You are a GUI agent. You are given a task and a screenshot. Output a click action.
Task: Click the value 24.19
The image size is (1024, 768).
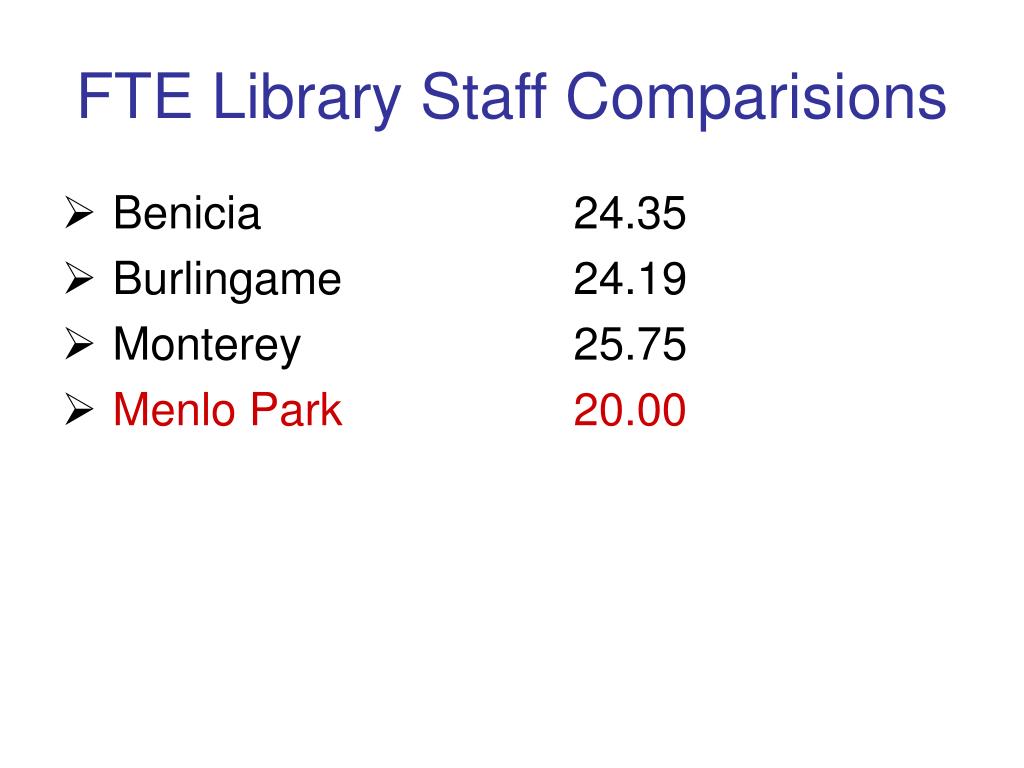(x=630, y=278)
